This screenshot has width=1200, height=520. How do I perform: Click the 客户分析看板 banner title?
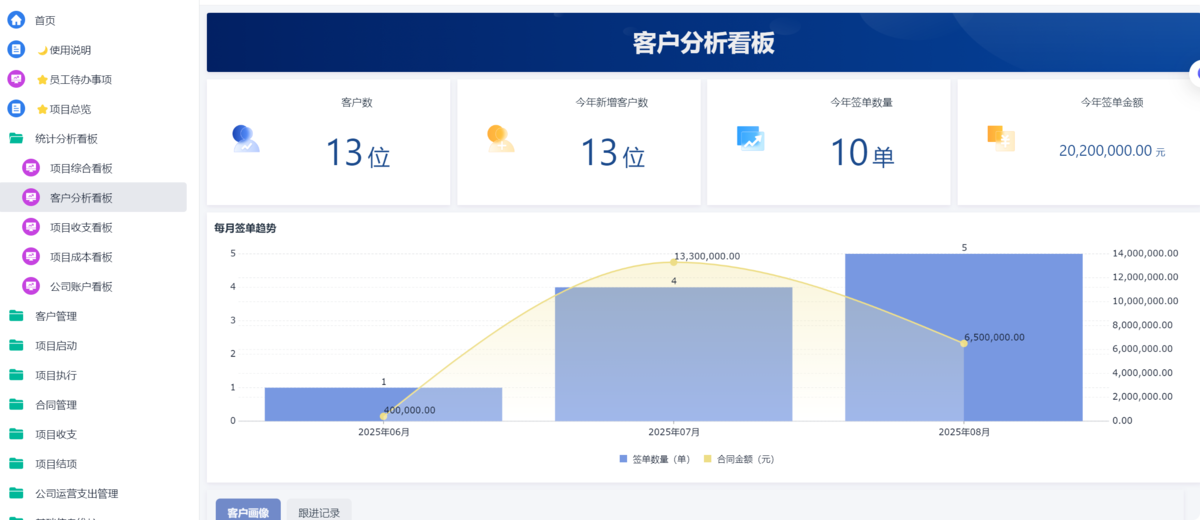(x=703, y=43)
